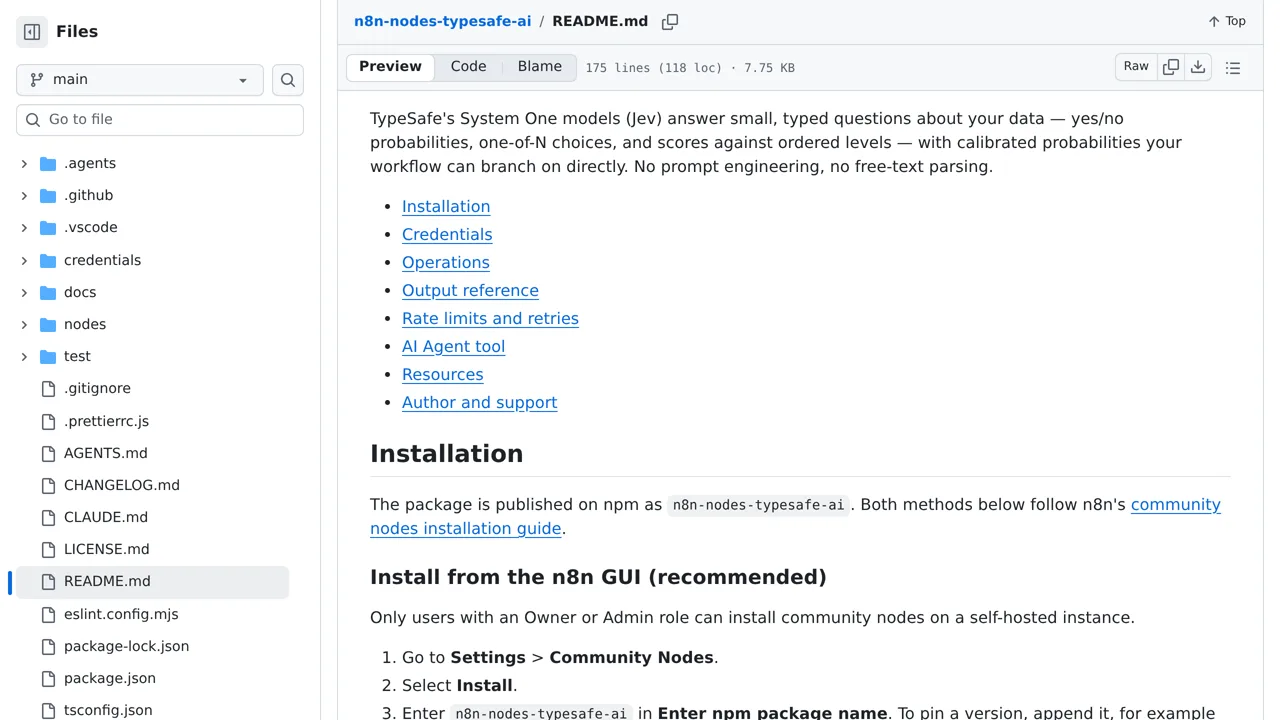Follow the Output reference link

coord(470,290)
